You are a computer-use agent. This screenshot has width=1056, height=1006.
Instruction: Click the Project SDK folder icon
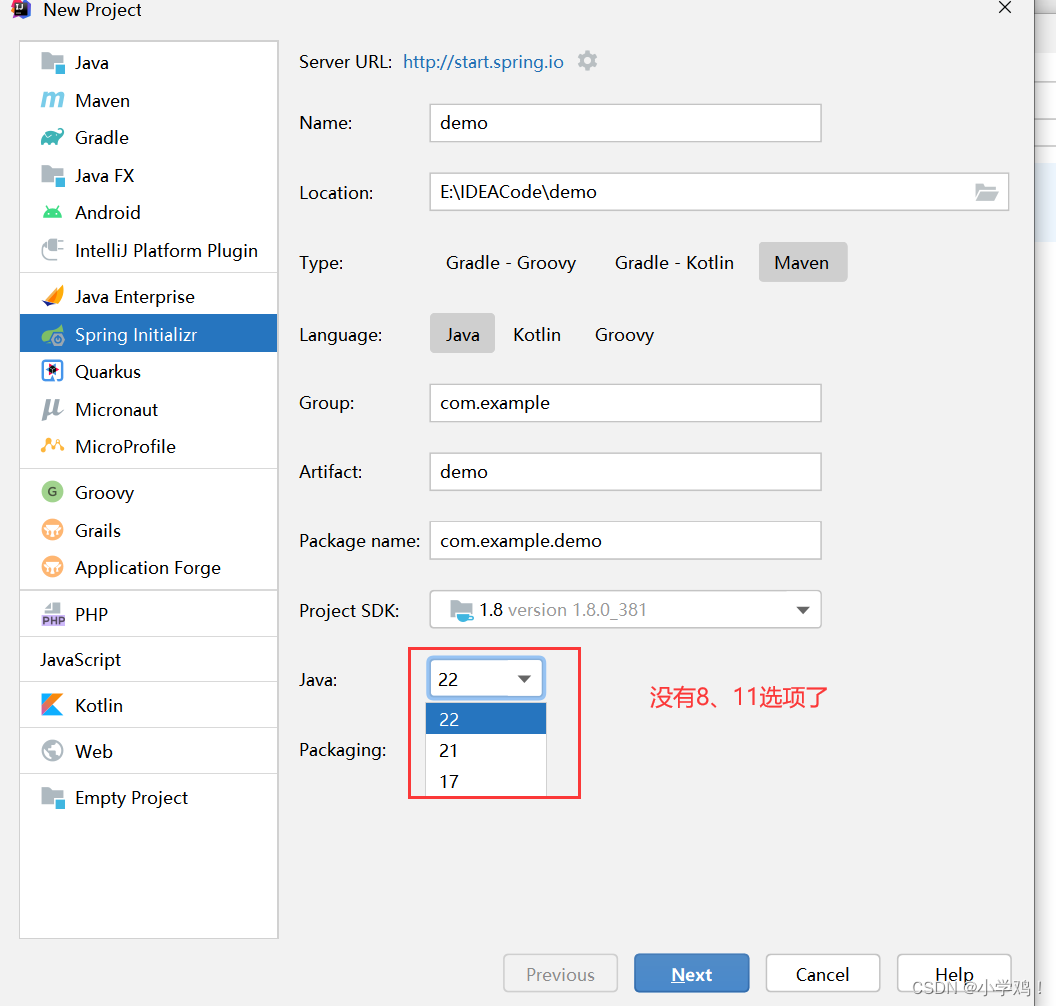tap(461, 610)
